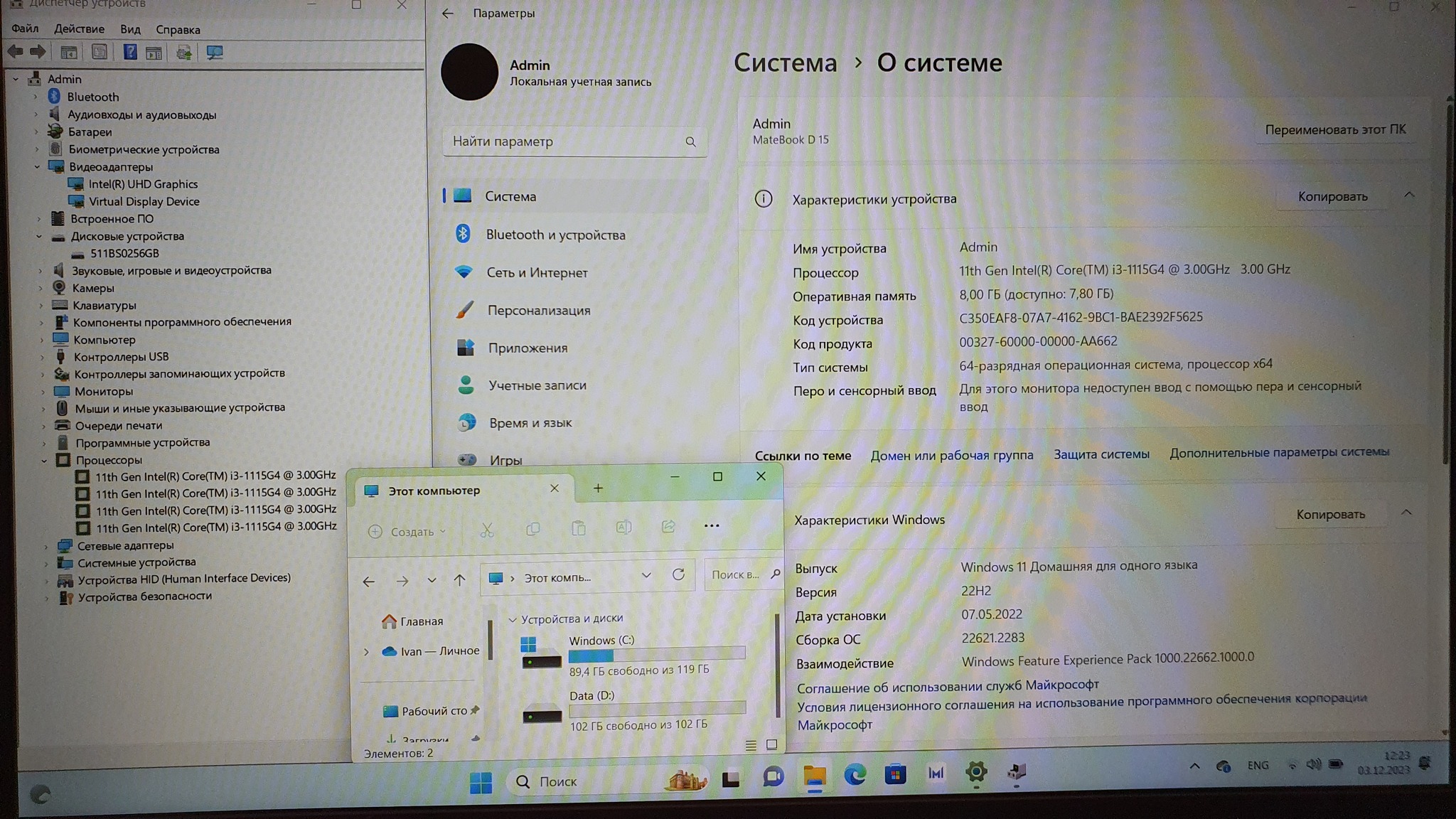
Task: Open the Action menu in Device Manager
Action: 79,29
